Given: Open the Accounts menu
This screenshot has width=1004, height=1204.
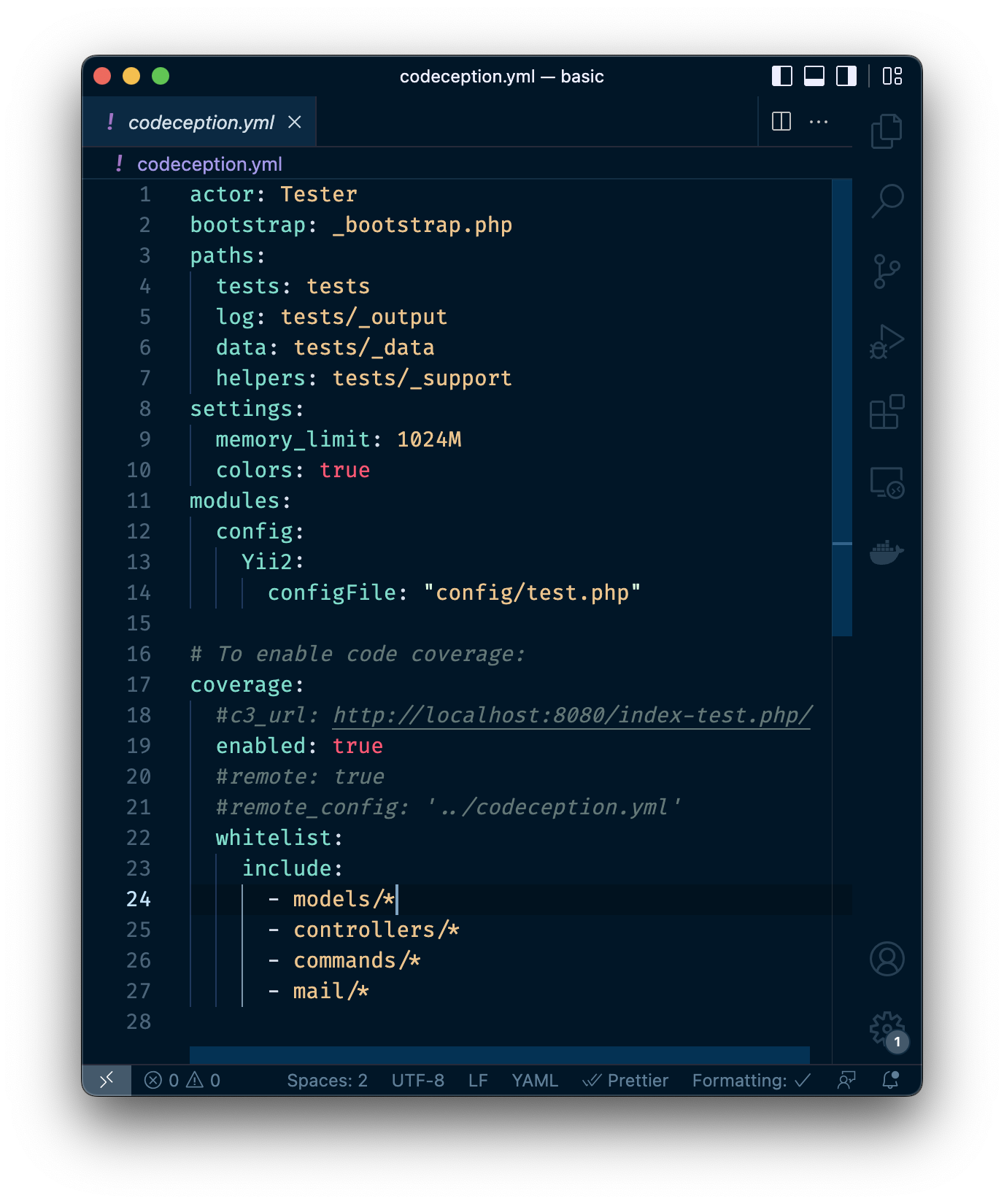Looking at the screenshot, I should (887, 959).
